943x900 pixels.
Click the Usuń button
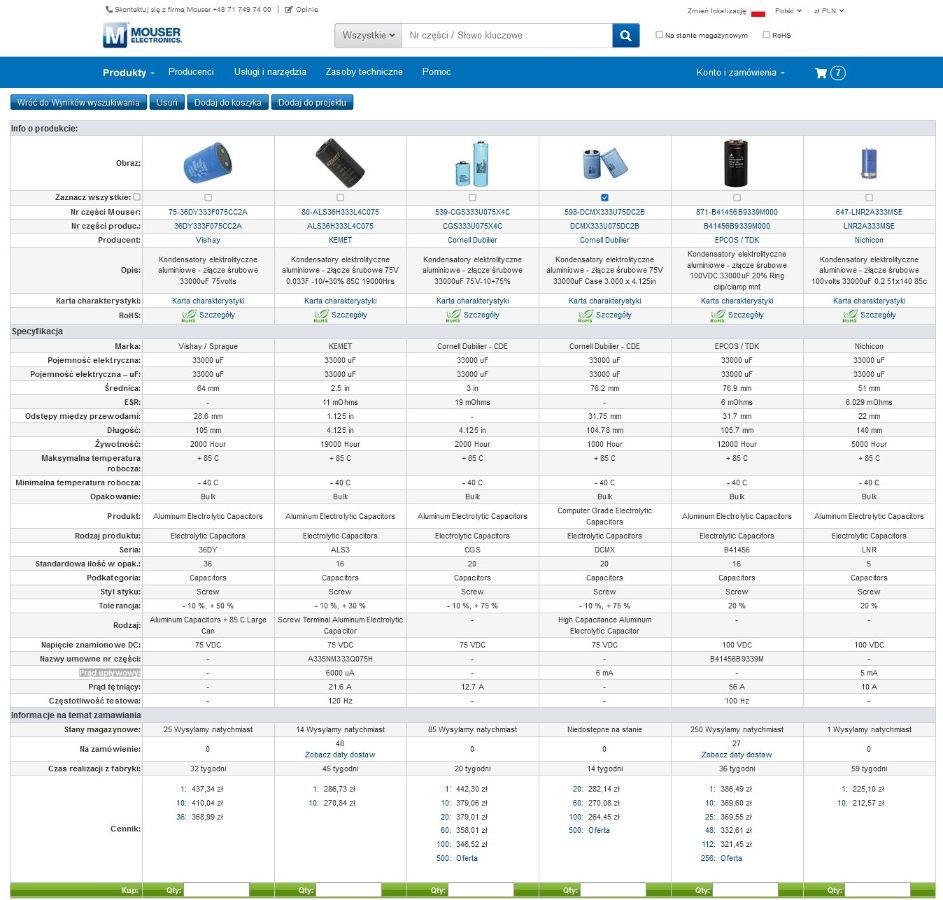[x=167, y=103]
